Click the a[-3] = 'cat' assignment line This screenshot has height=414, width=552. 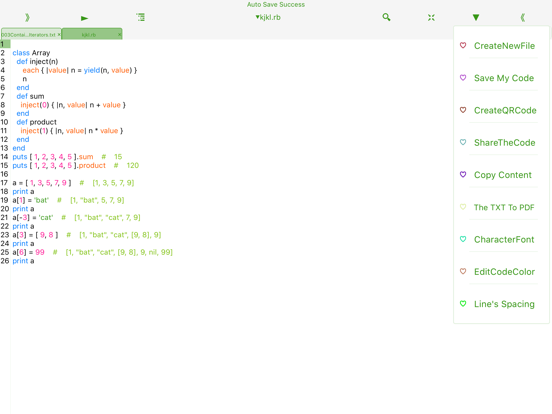point(33,218)
